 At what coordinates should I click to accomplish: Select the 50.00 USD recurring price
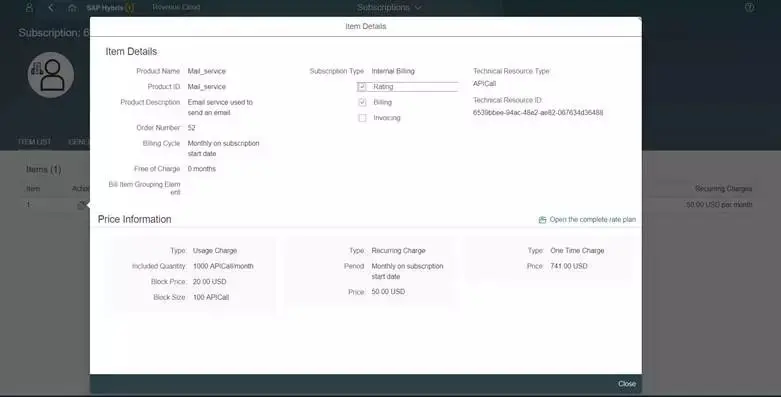tap(388, 292)
